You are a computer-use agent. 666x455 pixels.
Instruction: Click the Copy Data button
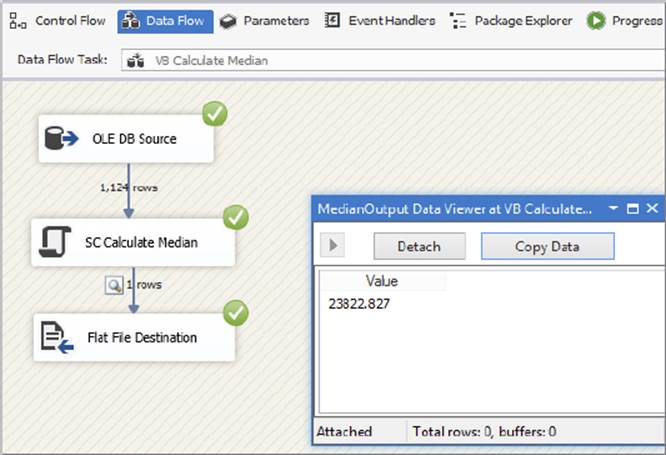[547, 246]
